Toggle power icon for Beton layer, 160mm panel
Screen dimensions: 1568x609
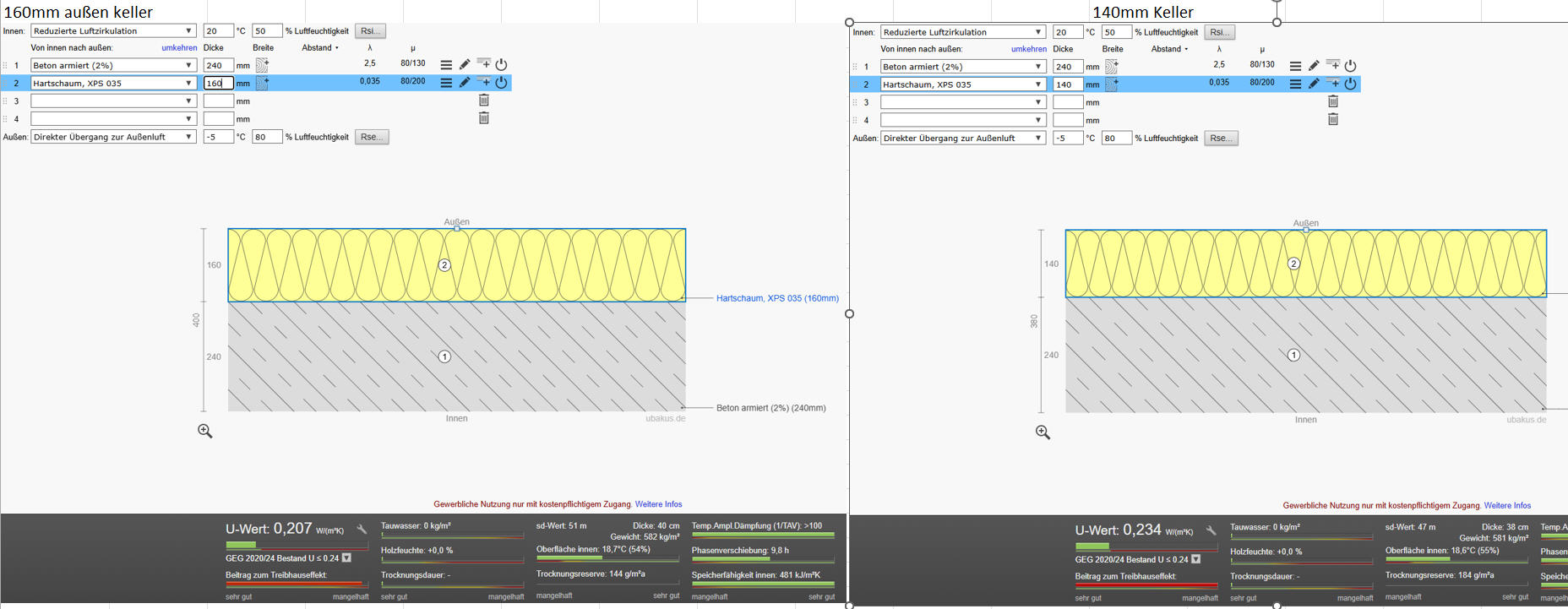tap(501, 65)
